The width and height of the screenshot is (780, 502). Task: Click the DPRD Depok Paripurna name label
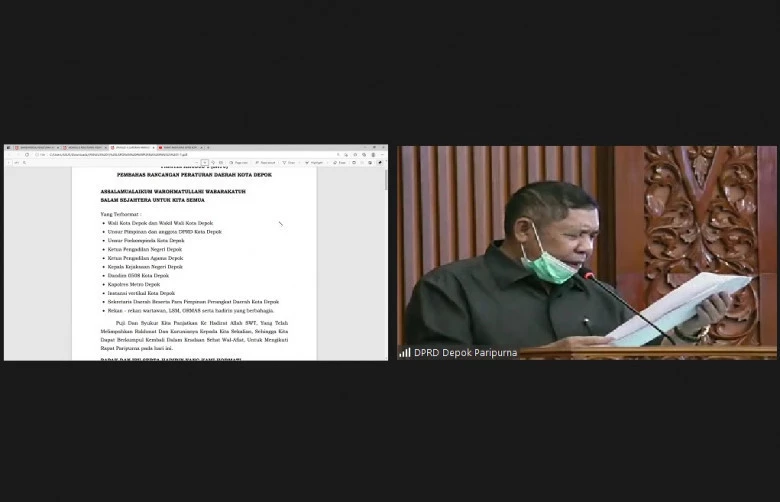466,353
